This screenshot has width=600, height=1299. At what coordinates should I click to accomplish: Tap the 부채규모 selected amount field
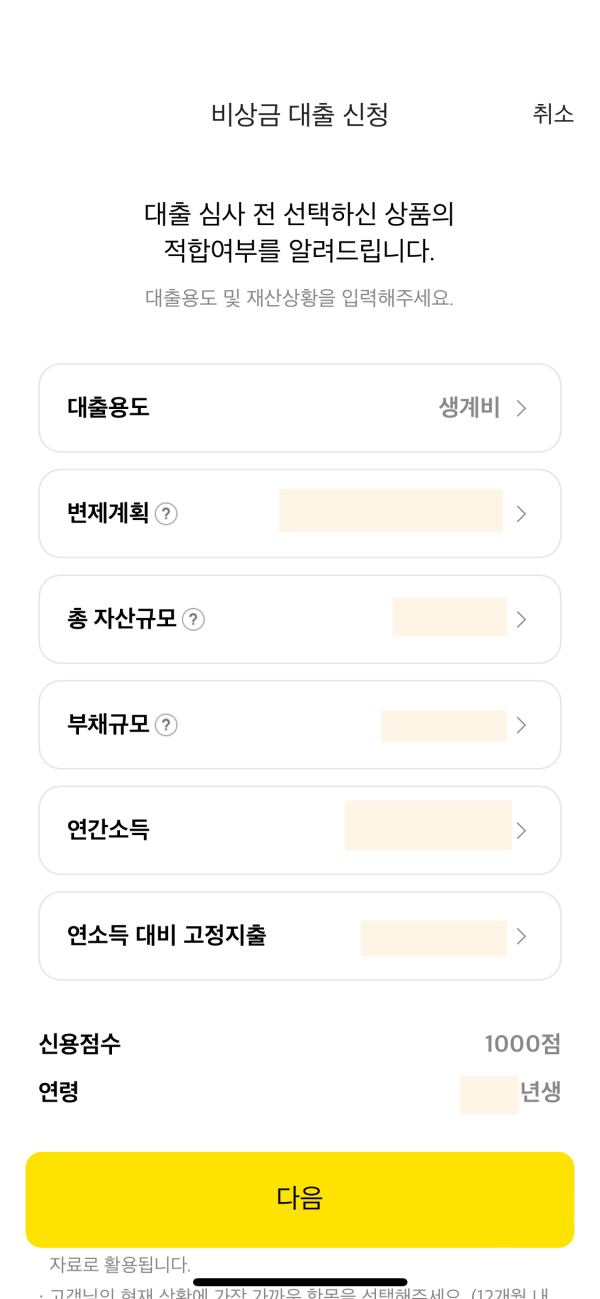click(x=444, y=726)
